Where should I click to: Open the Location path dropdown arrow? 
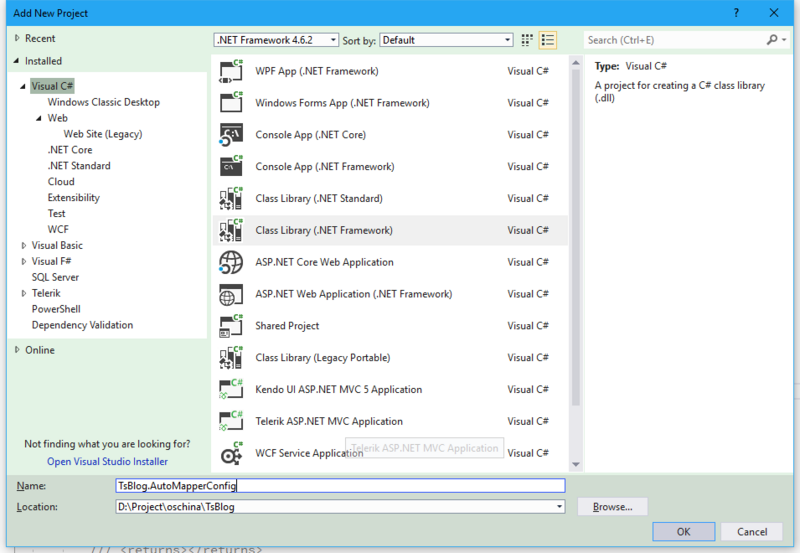559,507
